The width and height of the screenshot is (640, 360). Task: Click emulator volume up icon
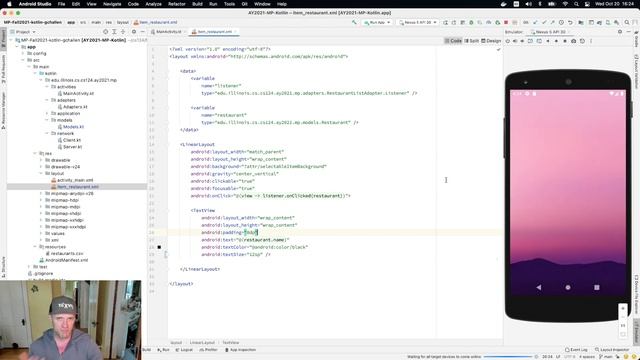515,41
